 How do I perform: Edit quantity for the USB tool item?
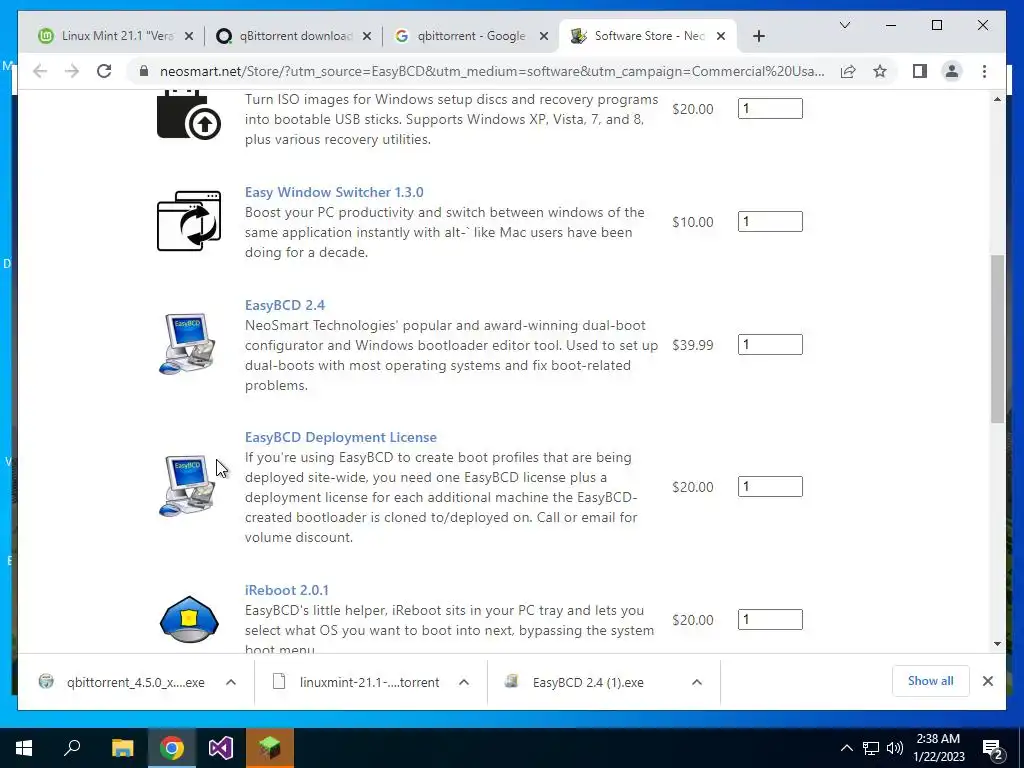[770, 108]
